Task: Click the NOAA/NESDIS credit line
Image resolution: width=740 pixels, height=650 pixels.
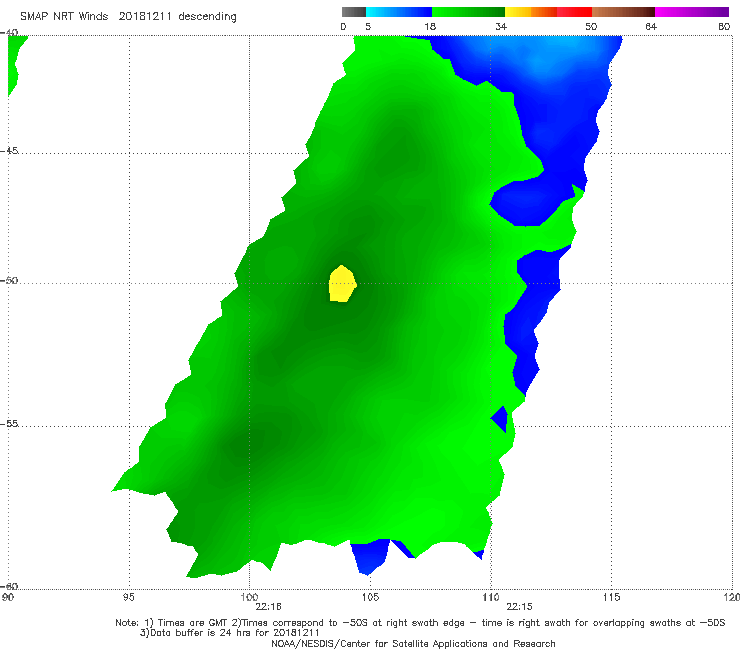Action: point(413,644)
